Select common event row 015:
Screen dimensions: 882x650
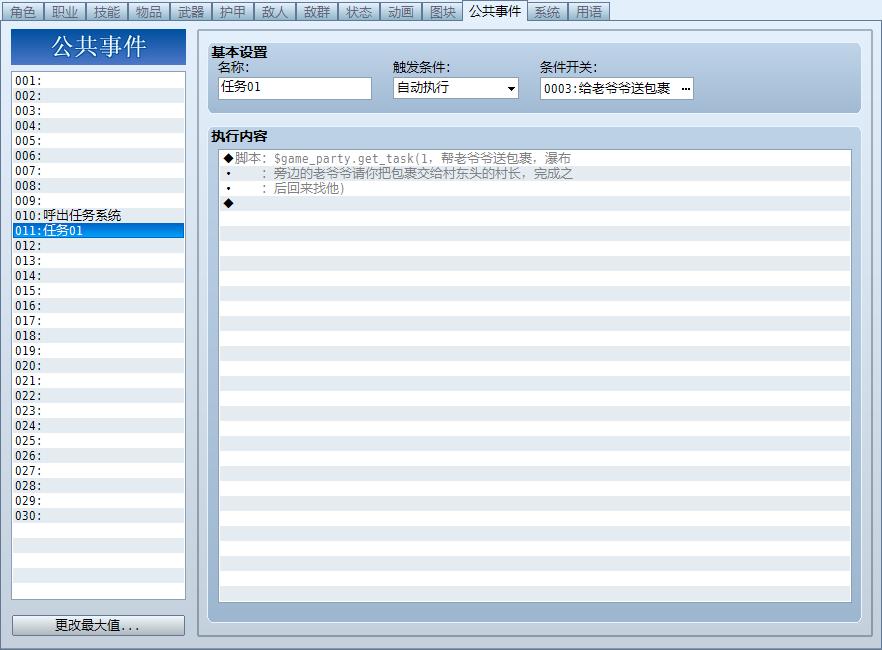coord(98,291)
